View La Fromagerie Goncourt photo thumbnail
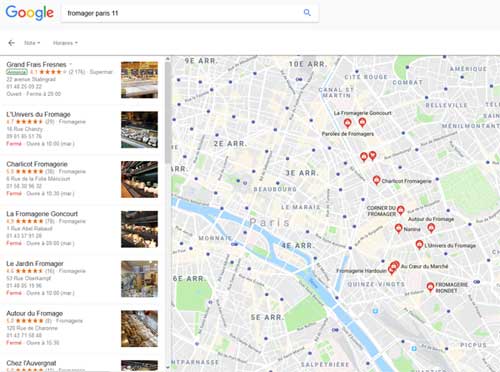The height and width of the screenshot is (372, 500). coord(139,229)
